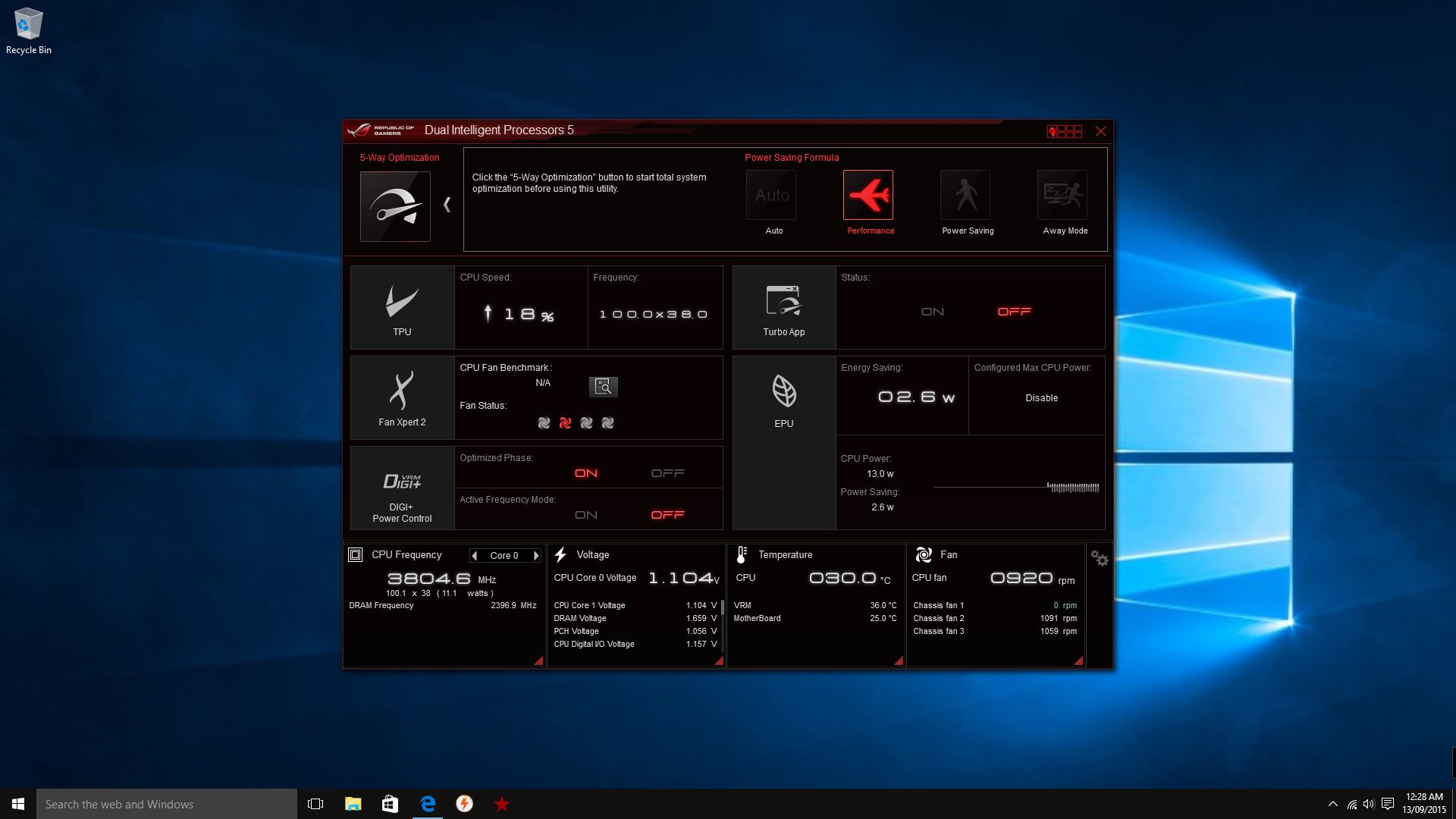Turn Turbo App status ON
Image resolution: width=1456 pixels, height=819 pixels.
[933, 312]
